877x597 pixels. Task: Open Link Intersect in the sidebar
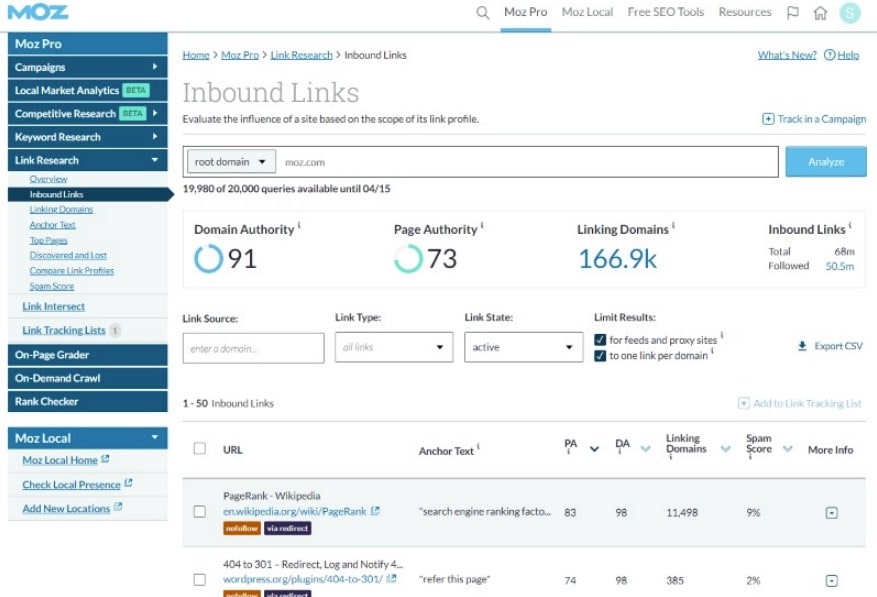[x=54, y=307]
